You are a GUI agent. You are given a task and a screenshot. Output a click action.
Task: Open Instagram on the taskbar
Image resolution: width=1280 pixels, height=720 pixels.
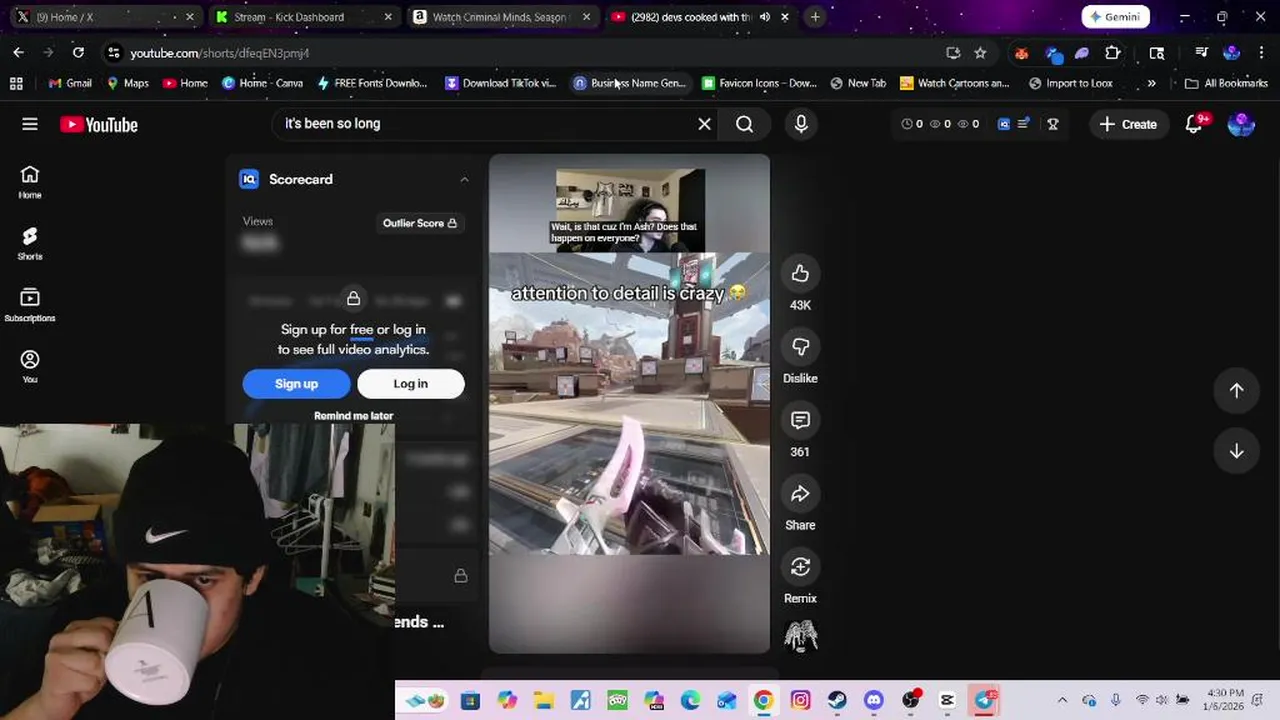pyautogui.click(x=800, y=700)
